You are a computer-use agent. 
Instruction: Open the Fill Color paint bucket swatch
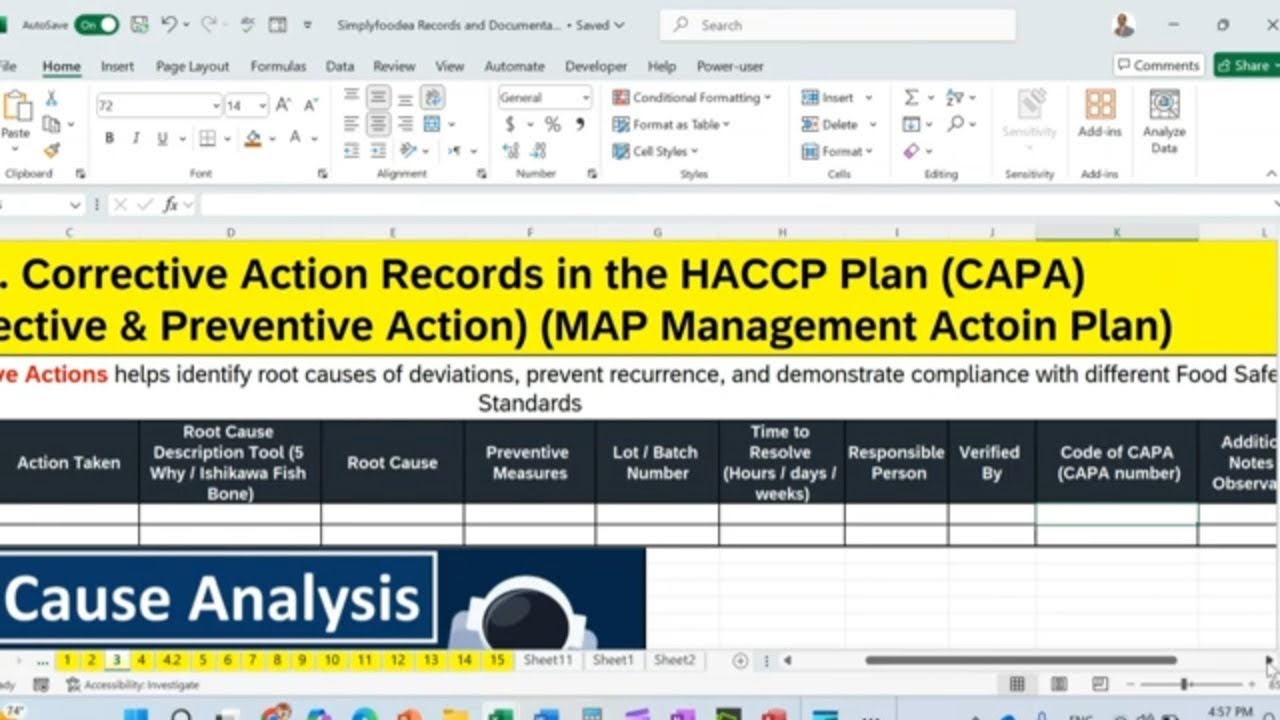[253, 139]
